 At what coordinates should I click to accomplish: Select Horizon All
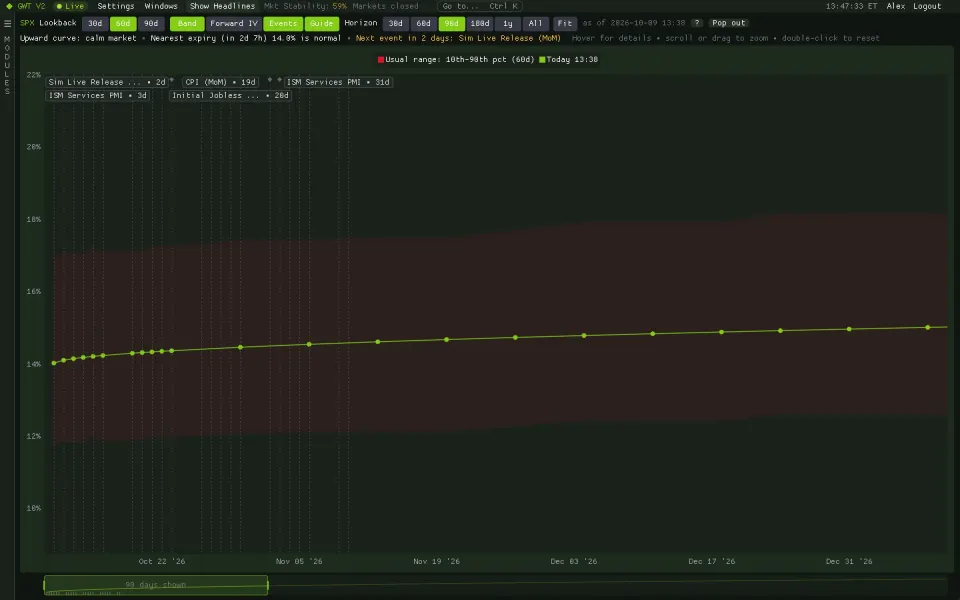pos(535,23)
